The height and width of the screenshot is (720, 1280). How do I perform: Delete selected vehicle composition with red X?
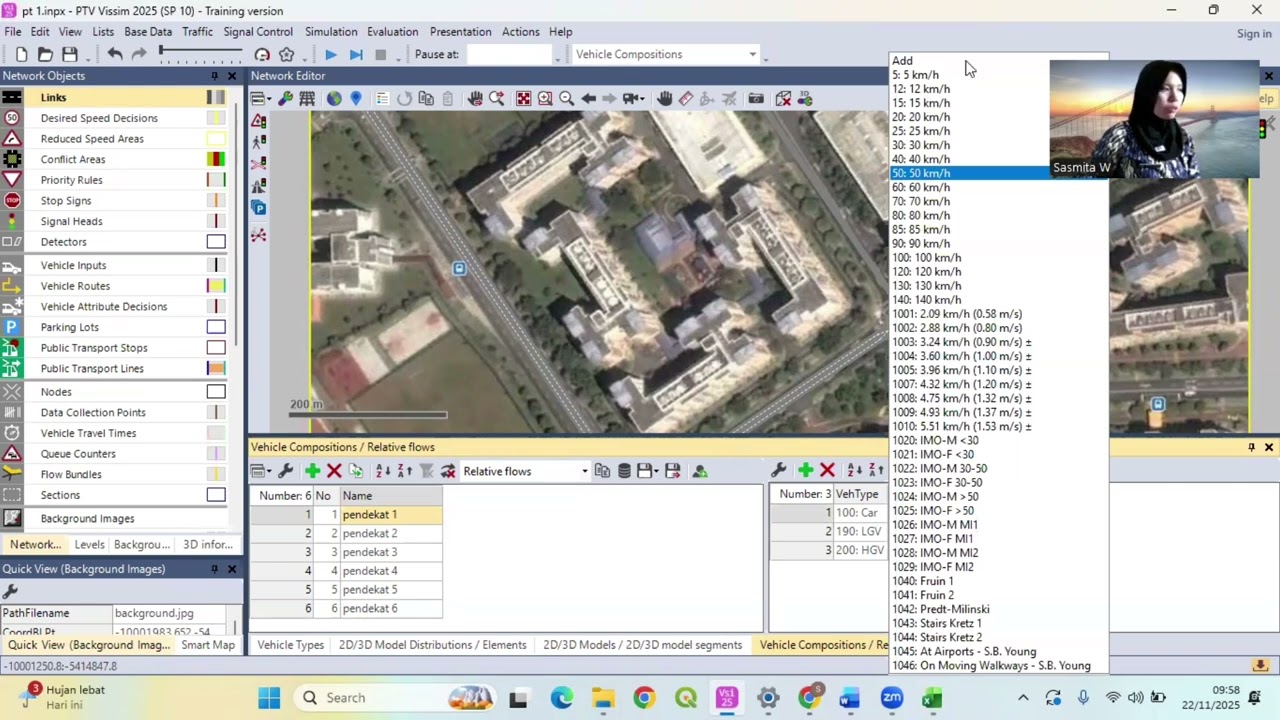334,471
